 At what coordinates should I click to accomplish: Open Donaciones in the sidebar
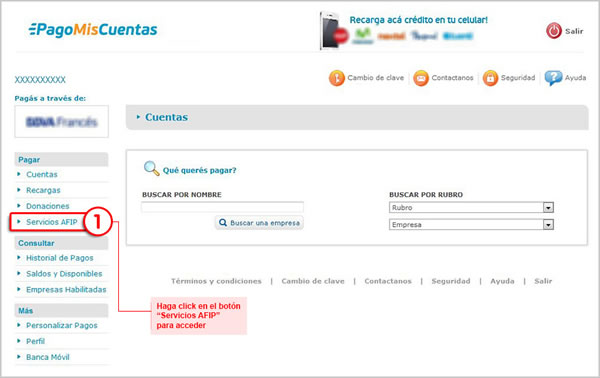pos(47,206)
